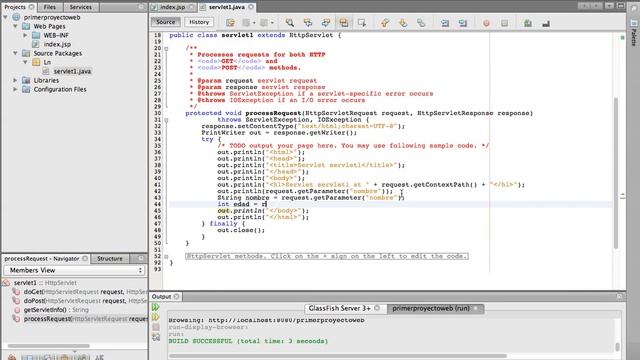Open the Structure tab
This screenshot has height=360, width=640.
click(110, 258)
